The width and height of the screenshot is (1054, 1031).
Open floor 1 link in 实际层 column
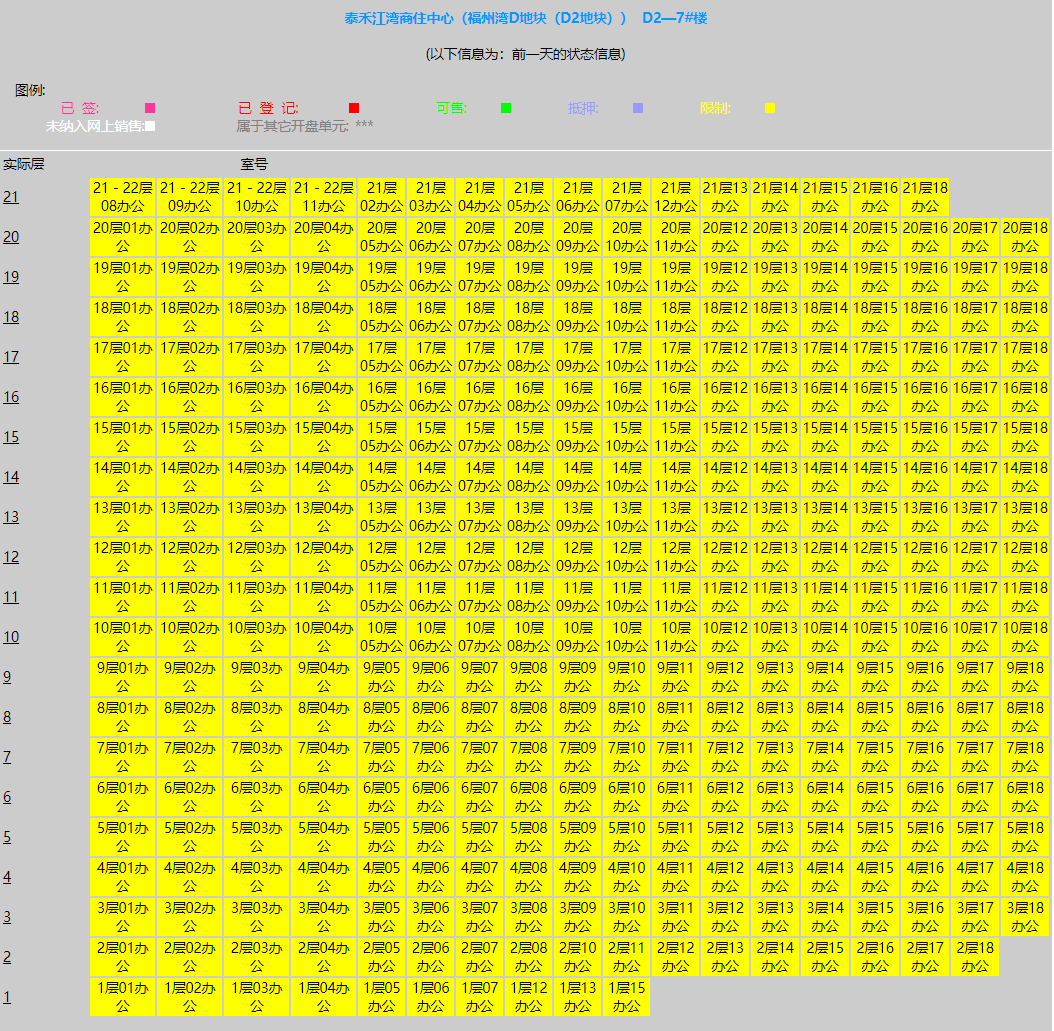[x=7, y=997]
